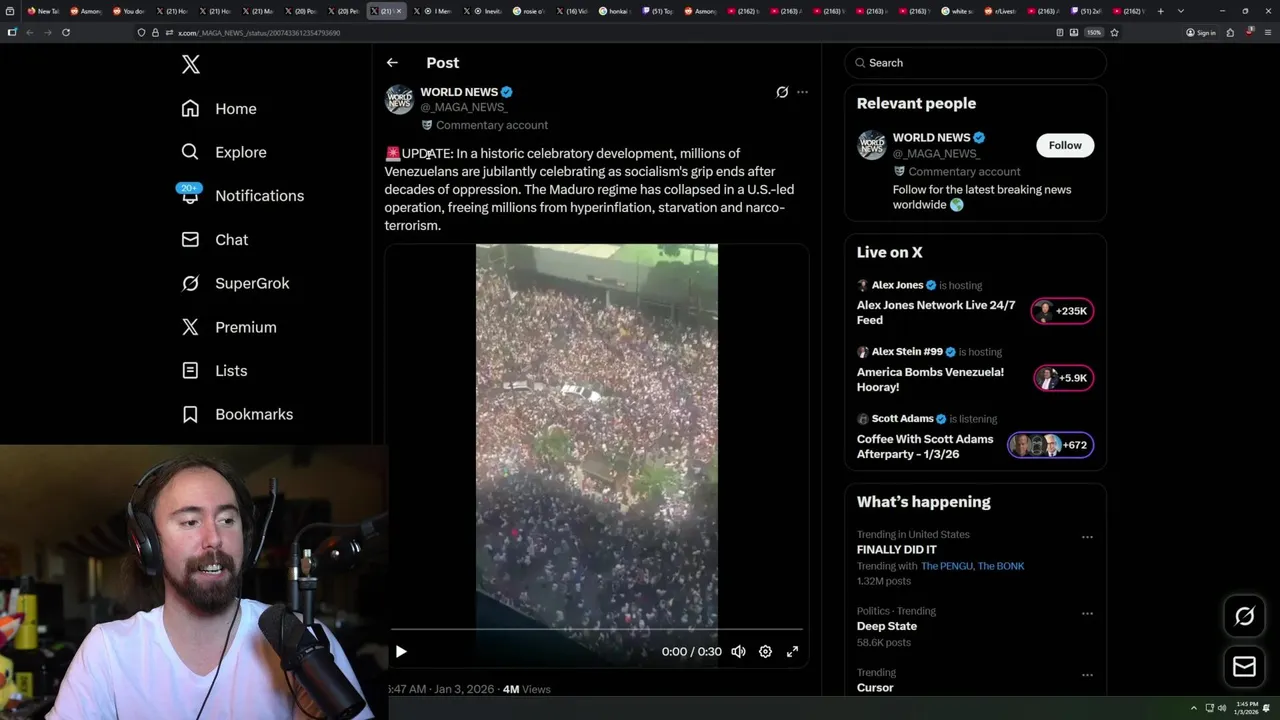Image resolution: width=1280 pixels, height=720 pixels.
Task: Open video playback settings gear
Action: pyautogui.click(x=765, y=652)
